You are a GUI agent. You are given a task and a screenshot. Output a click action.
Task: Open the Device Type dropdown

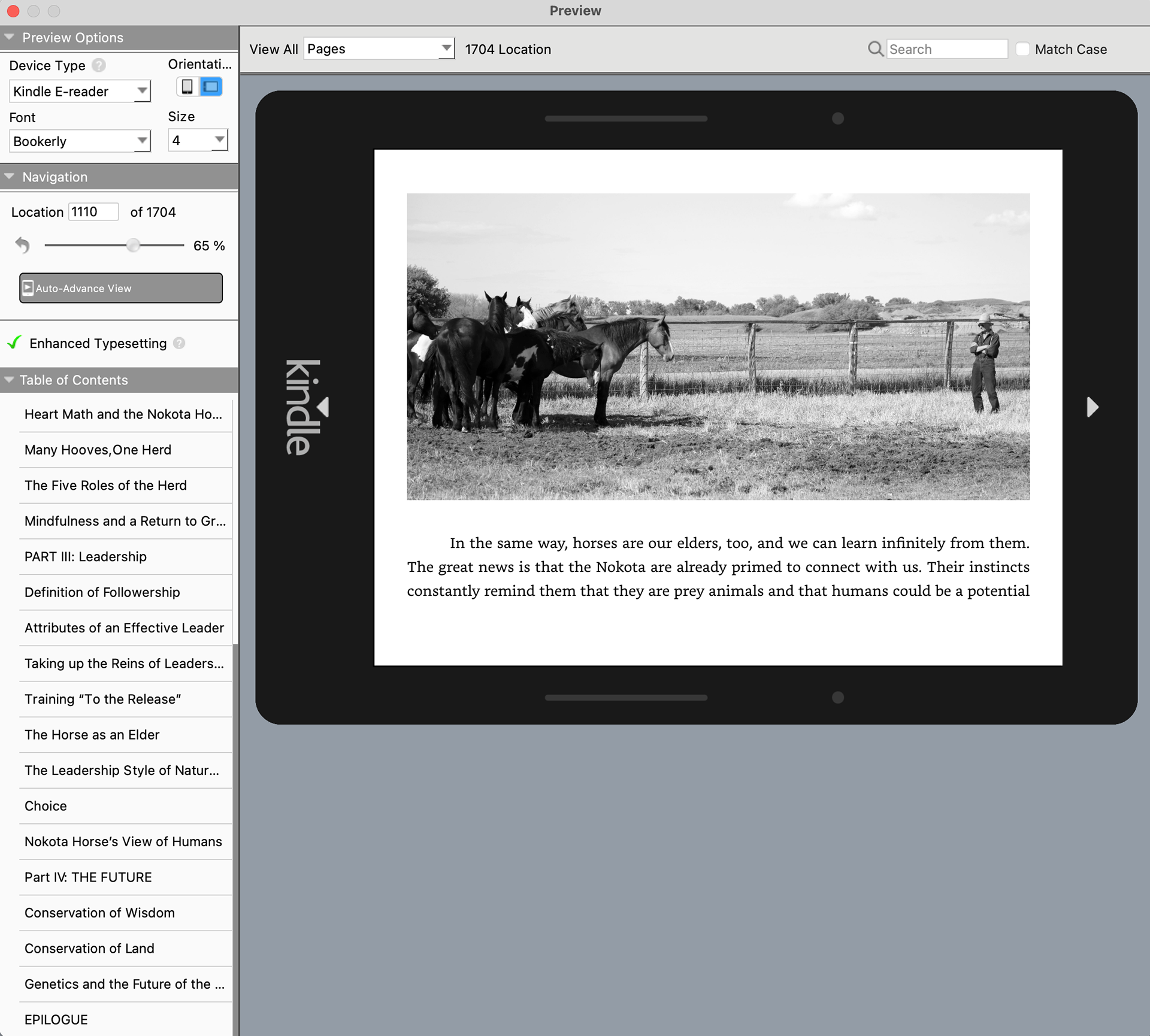80,92
